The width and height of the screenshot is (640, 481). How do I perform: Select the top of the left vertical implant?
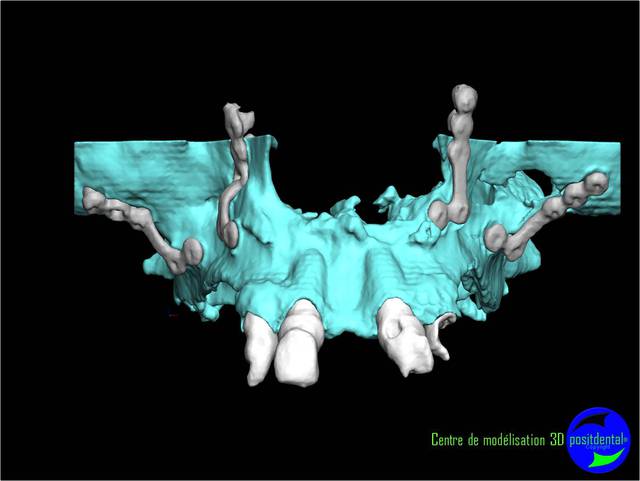[237, 119]
